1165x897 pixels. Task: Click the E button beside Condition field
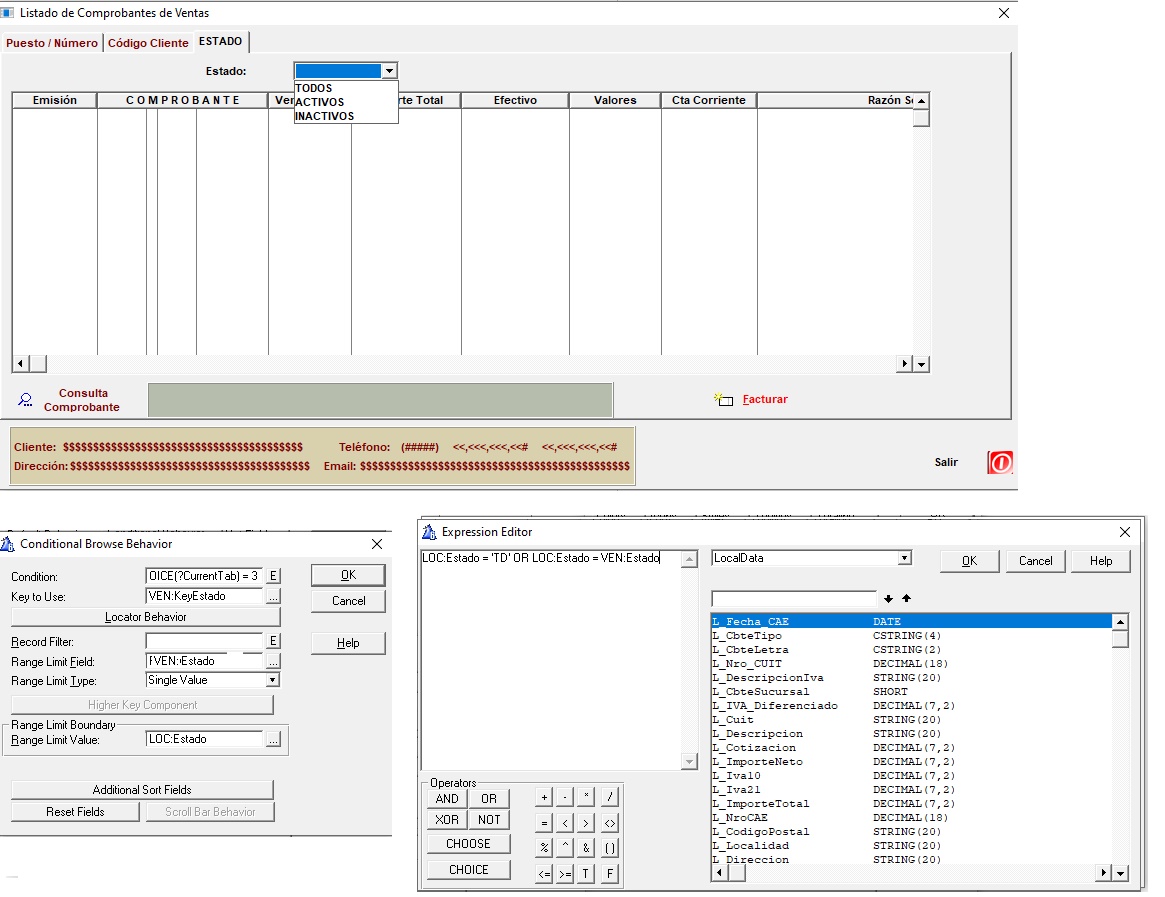[273, 576]
